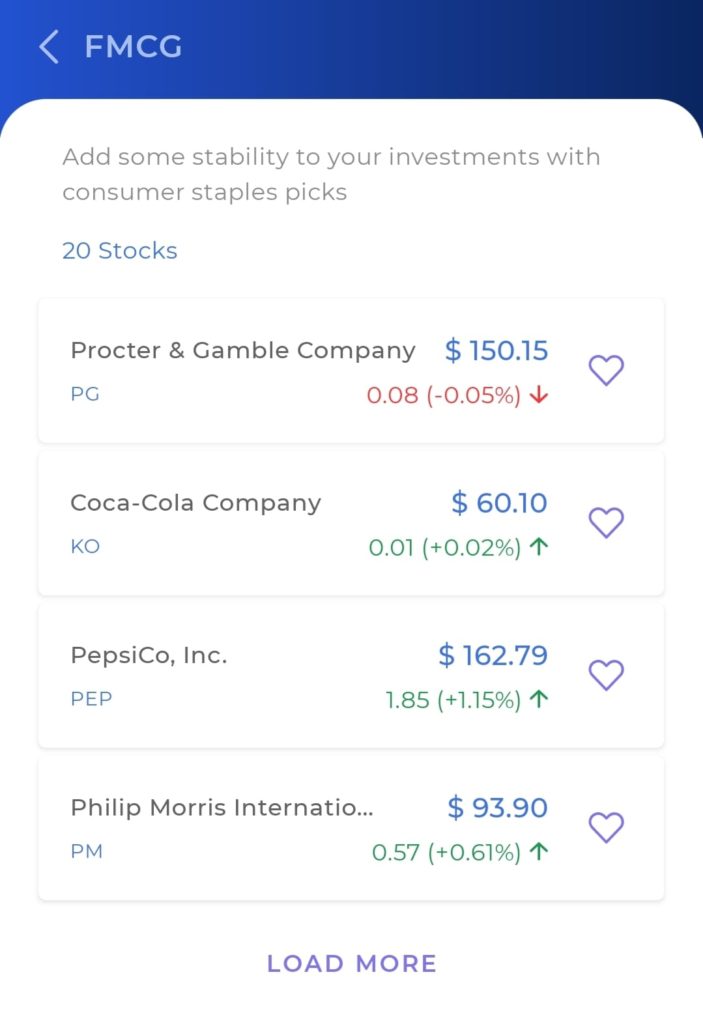
Task: Open Philip Morris International stock entry
Action: click(222, 808)
